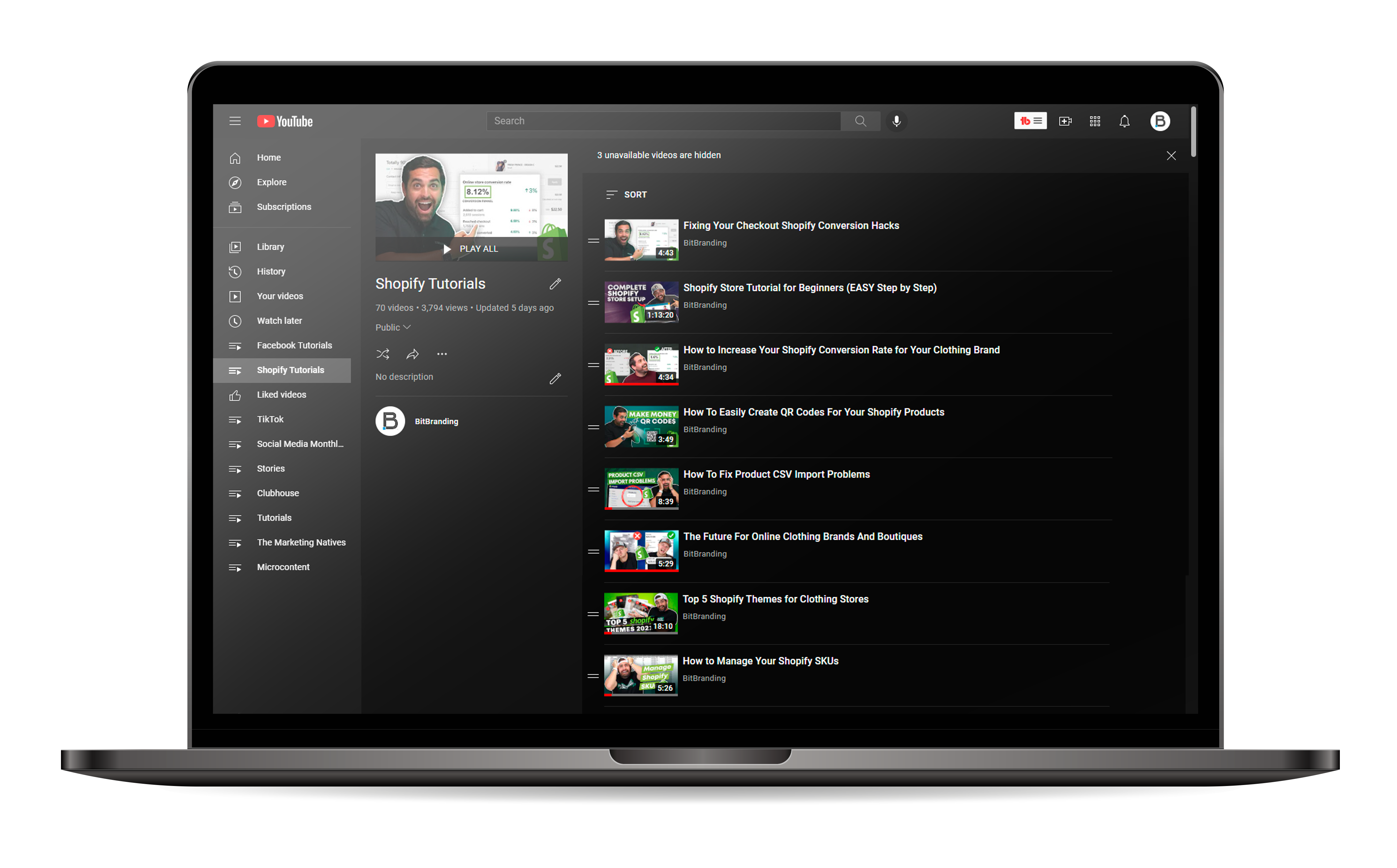
Task: Click the create video camera icon
Action: 1065,121
